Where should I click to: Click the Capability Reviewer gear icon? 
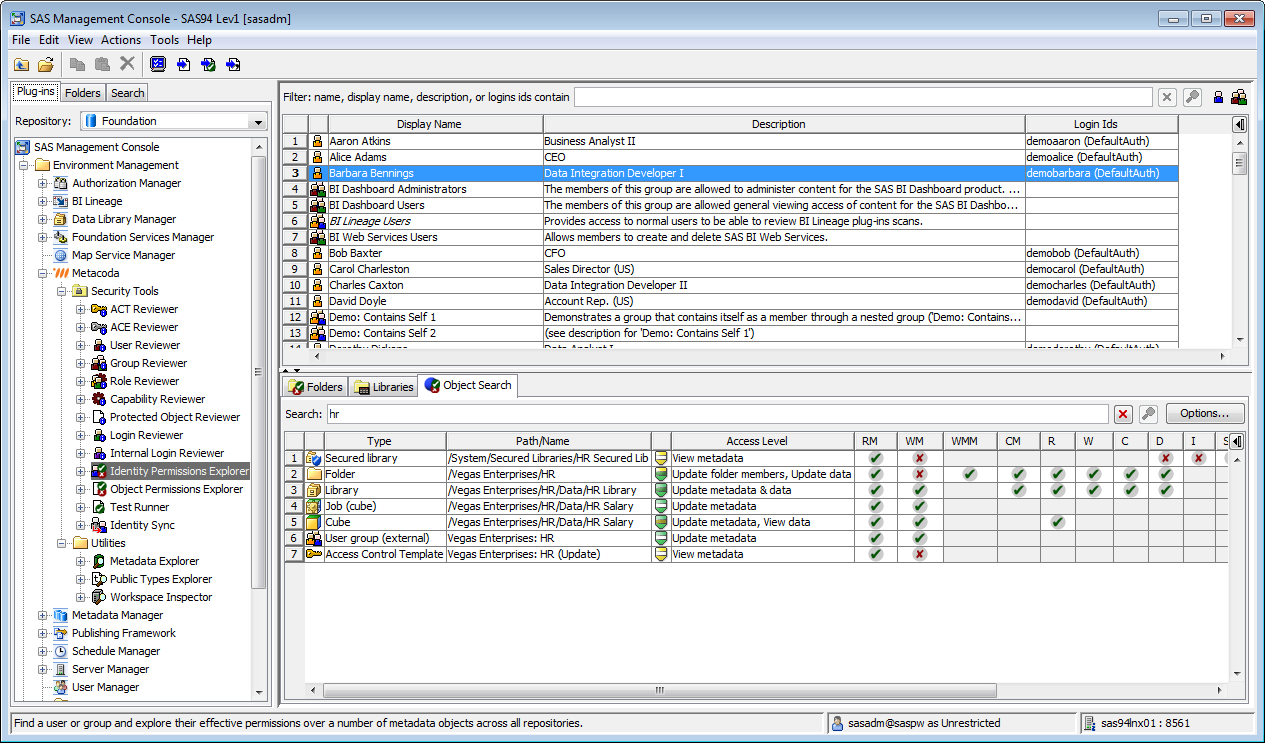click(x=99, y=399)
